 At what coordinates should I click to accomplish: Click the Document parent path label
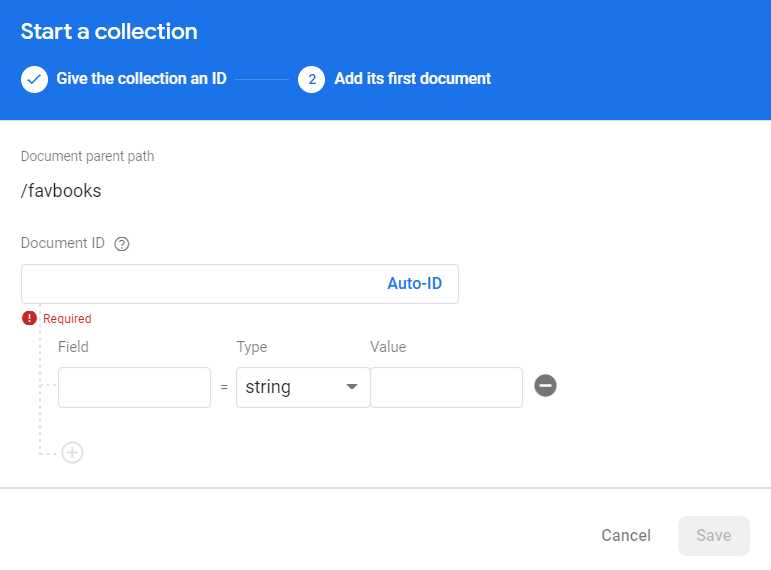(88, 156)
